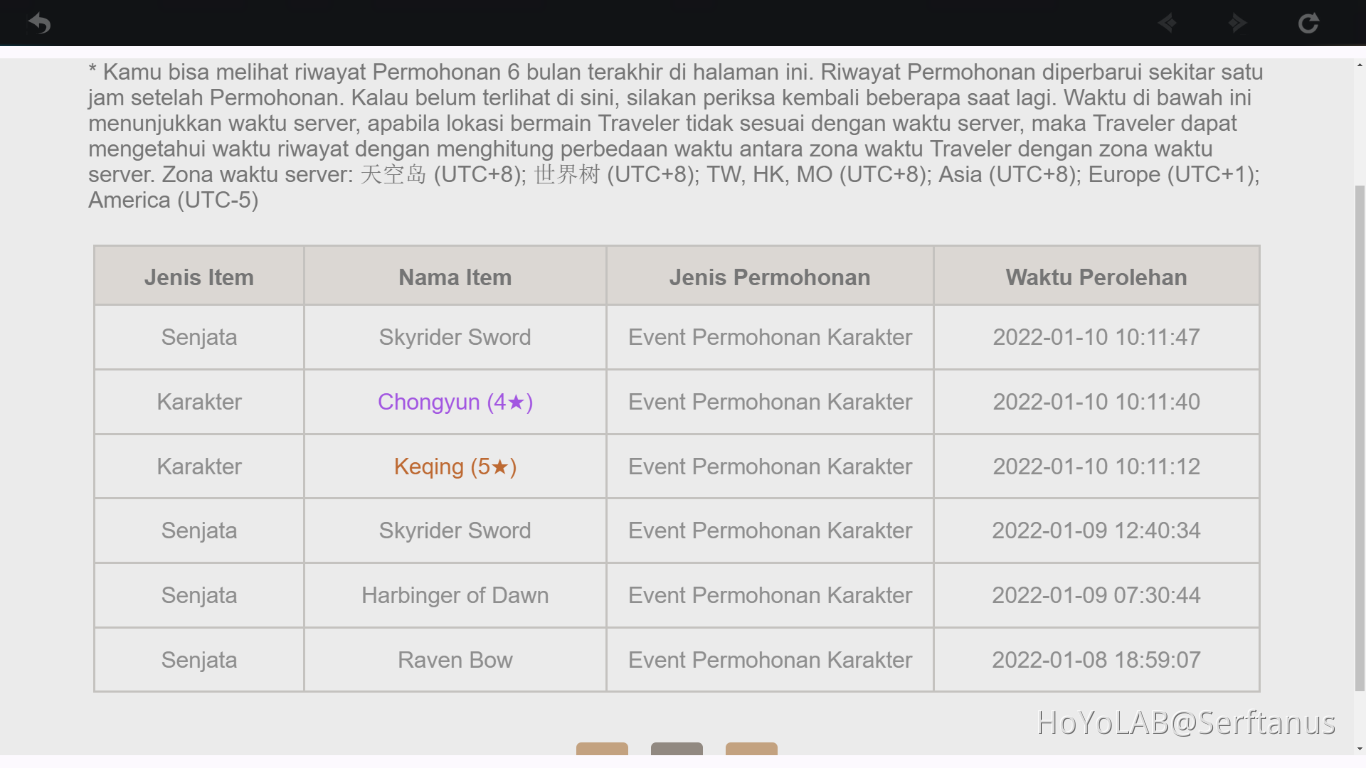Click the refresh icon in the top bar
Viewport: 1366px width, 768px height.
point(1308,22)
